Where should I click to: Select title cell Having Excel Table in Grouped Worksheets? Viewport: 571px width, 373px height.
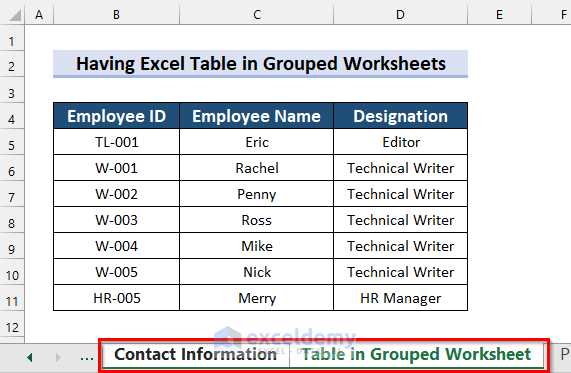(x=260, y=64)
